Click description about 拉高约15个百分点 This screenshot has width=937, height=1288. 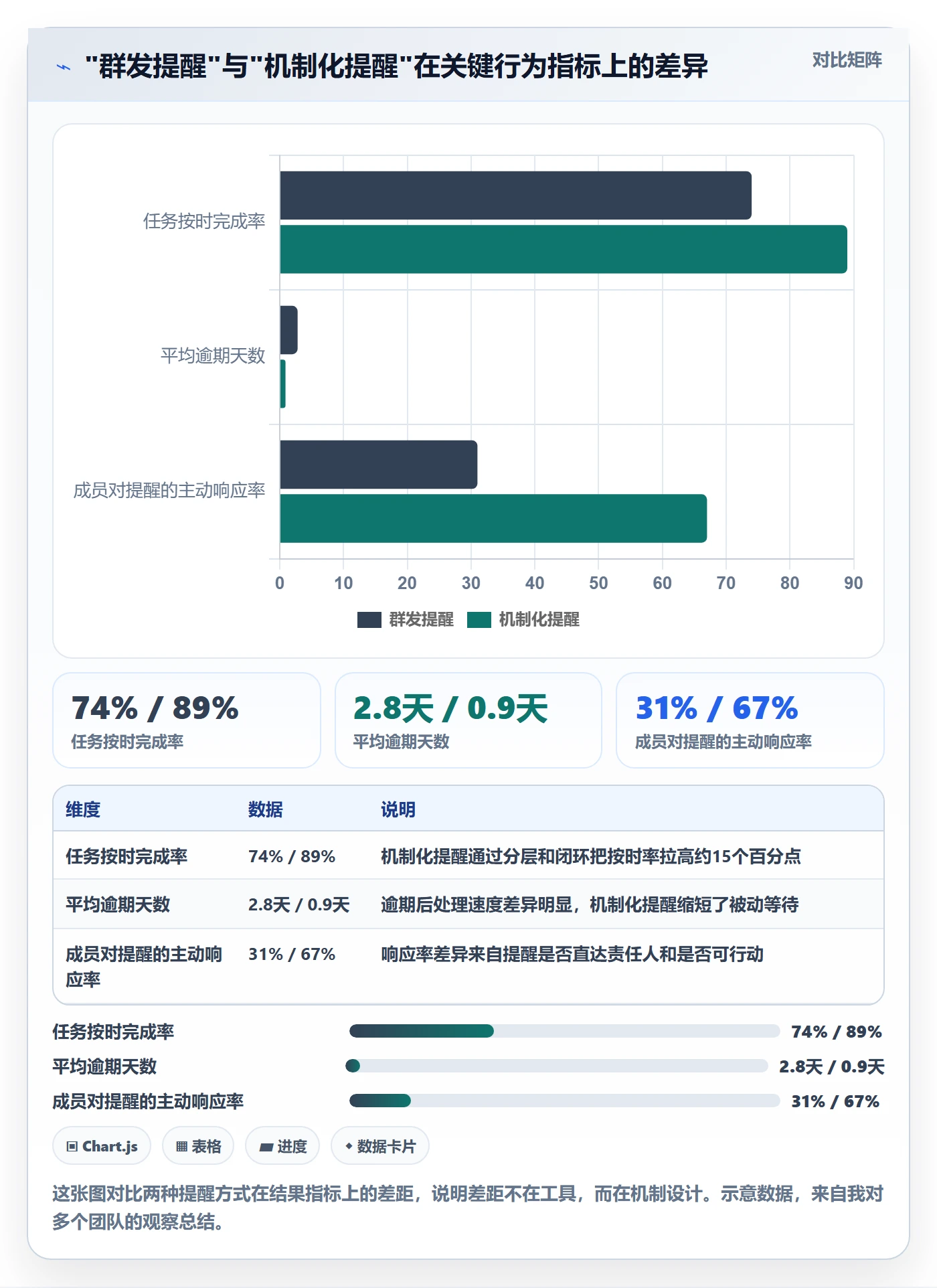point(591,856)
